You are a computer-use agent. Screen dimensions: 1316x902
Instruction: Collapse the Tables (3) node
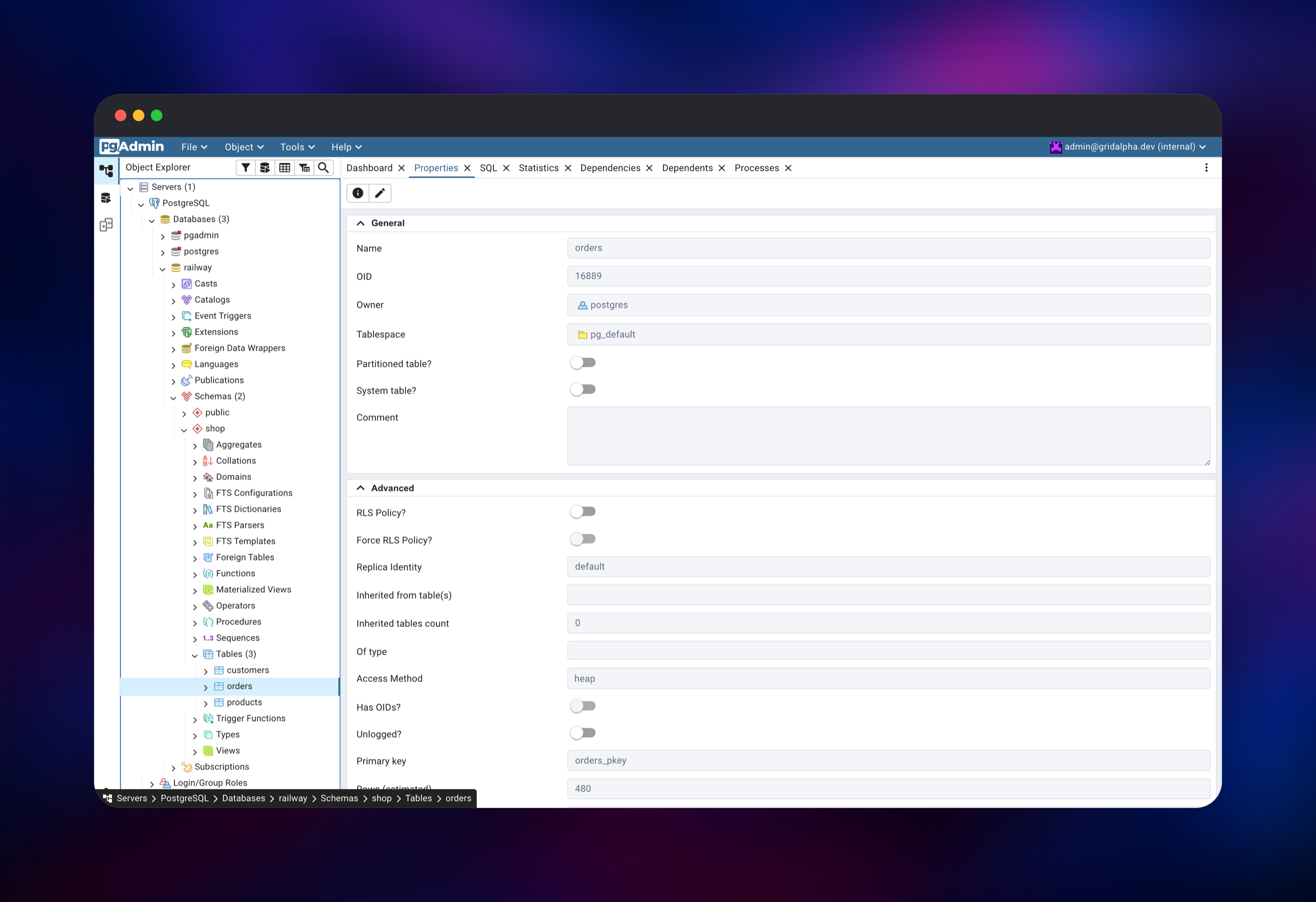click(195, 655)
